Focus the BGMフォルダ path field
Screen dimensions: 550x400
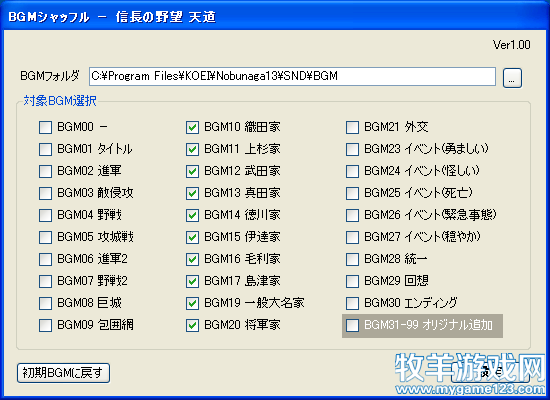click(x=293, y=76)
